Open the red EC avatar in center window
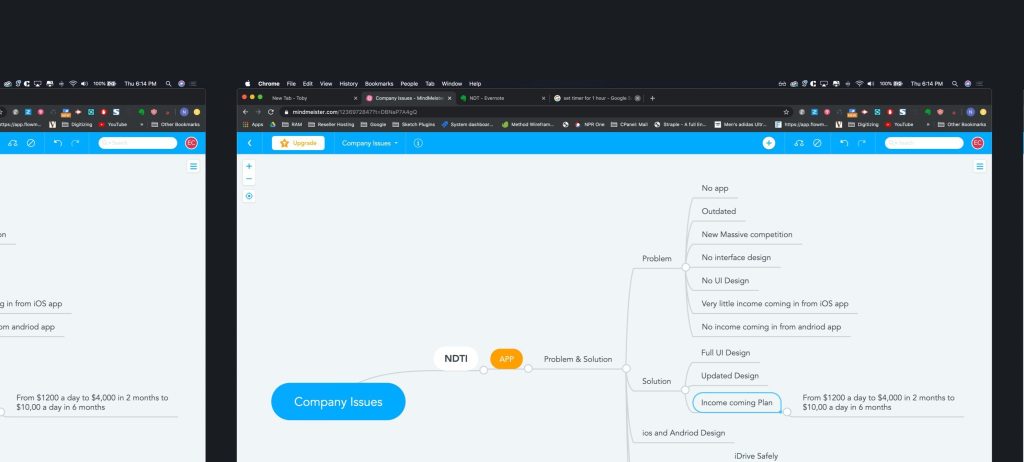This screenshot has width=1024, height=462. tap(977, 143)
